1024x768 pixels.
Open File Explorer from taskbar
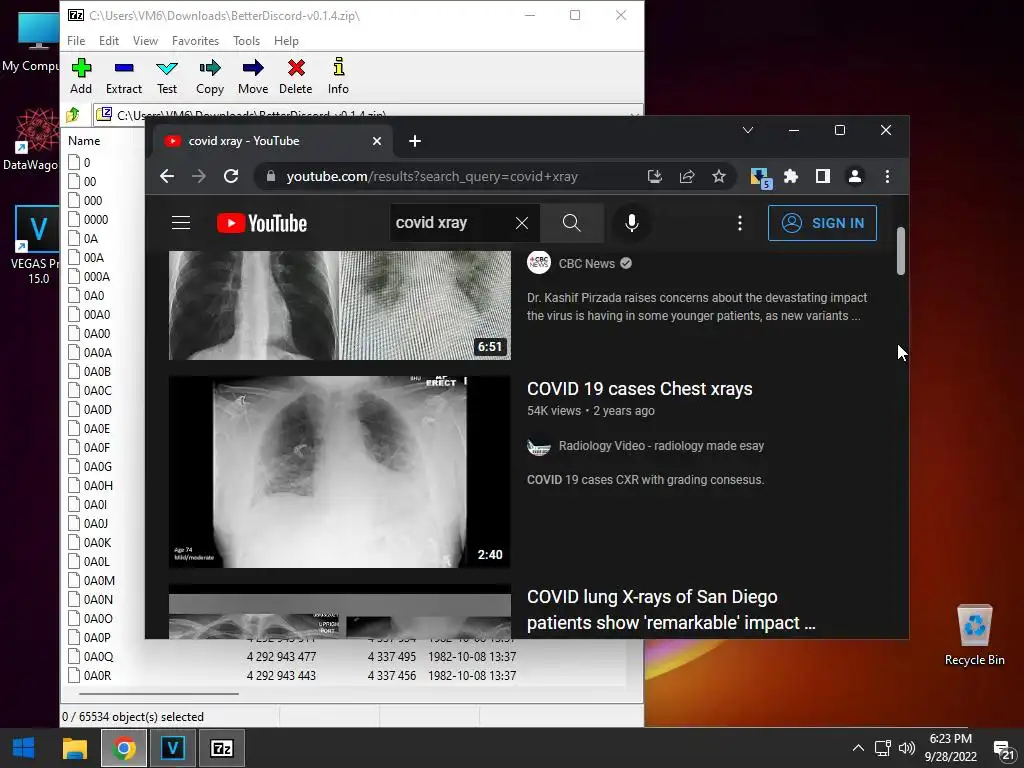[x=74, y=748]
